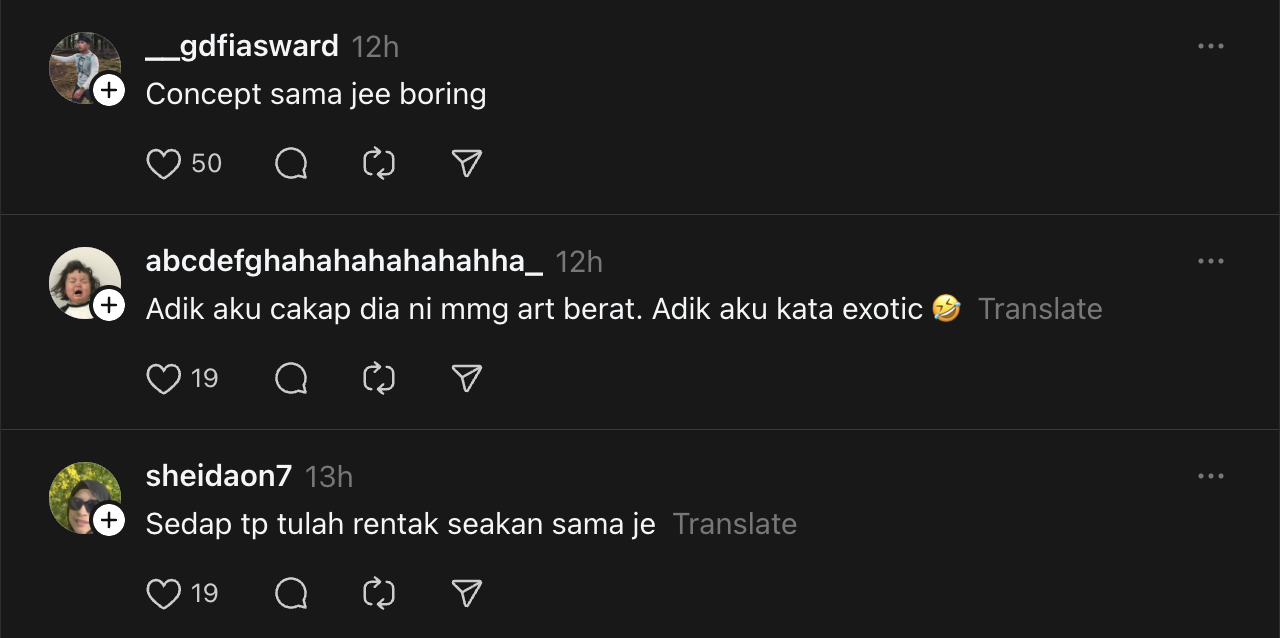1280x638 pixels.
Task: Open the sheidaon7 username profile link
Action: coord(219,477)
